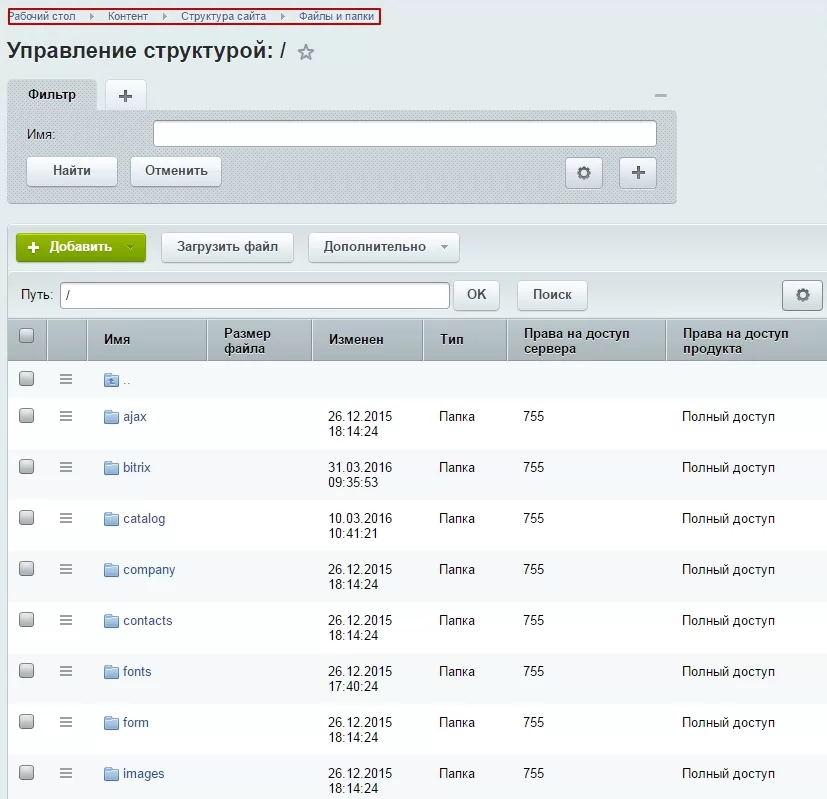This screenshot has height=799, width=827.
Task: Open action menu for catalog row
Action: (x=66, y=518)
